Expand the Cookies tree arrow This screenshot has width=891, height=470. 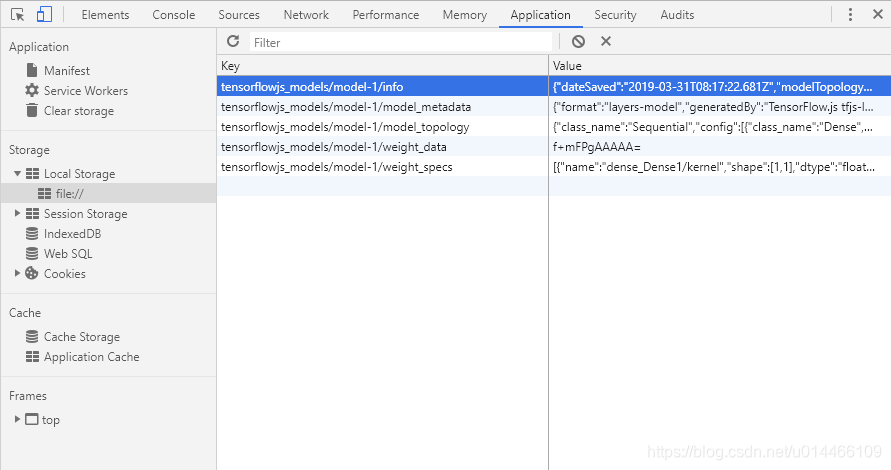(x=17, y=273)
